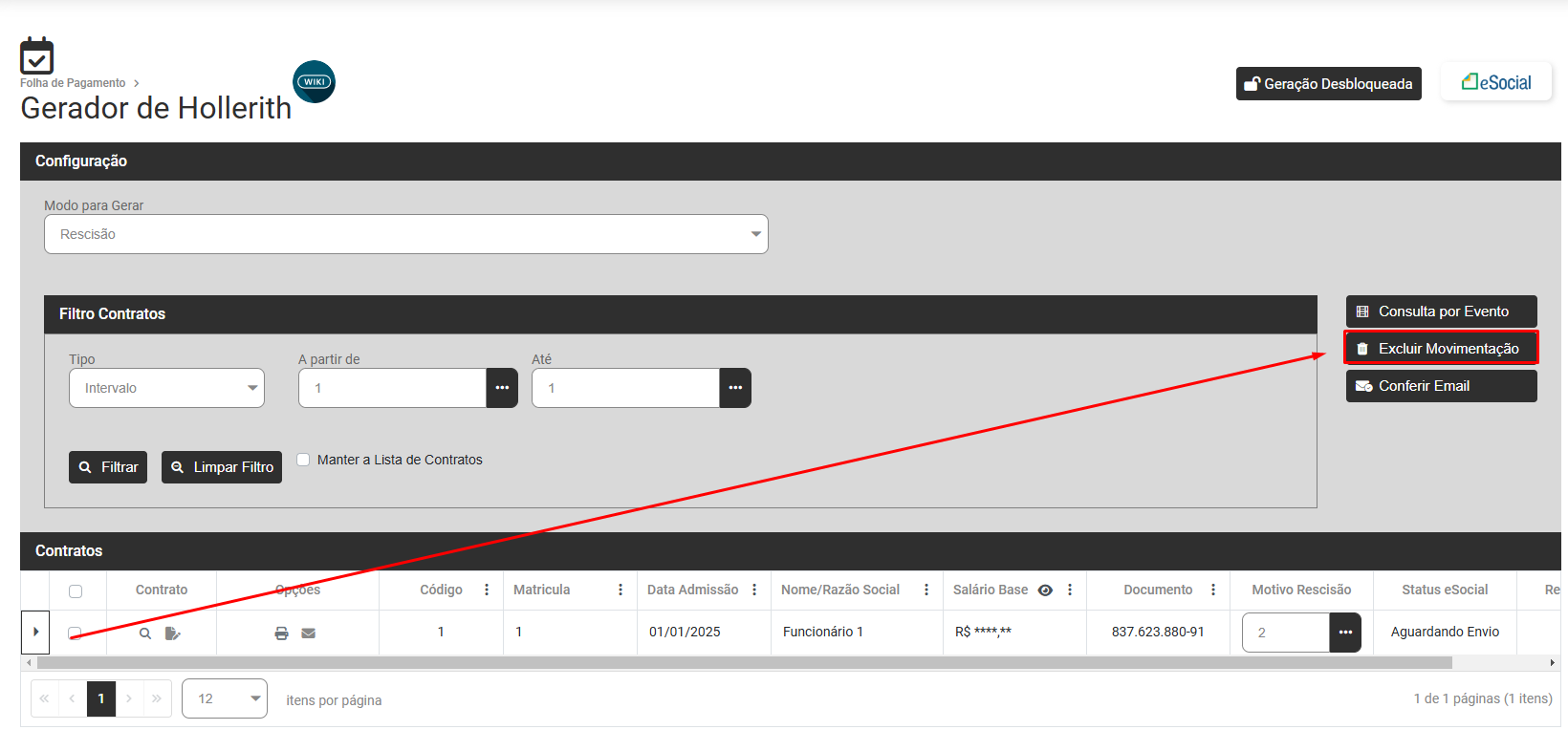Open the eSocial button

(1496, 82)
